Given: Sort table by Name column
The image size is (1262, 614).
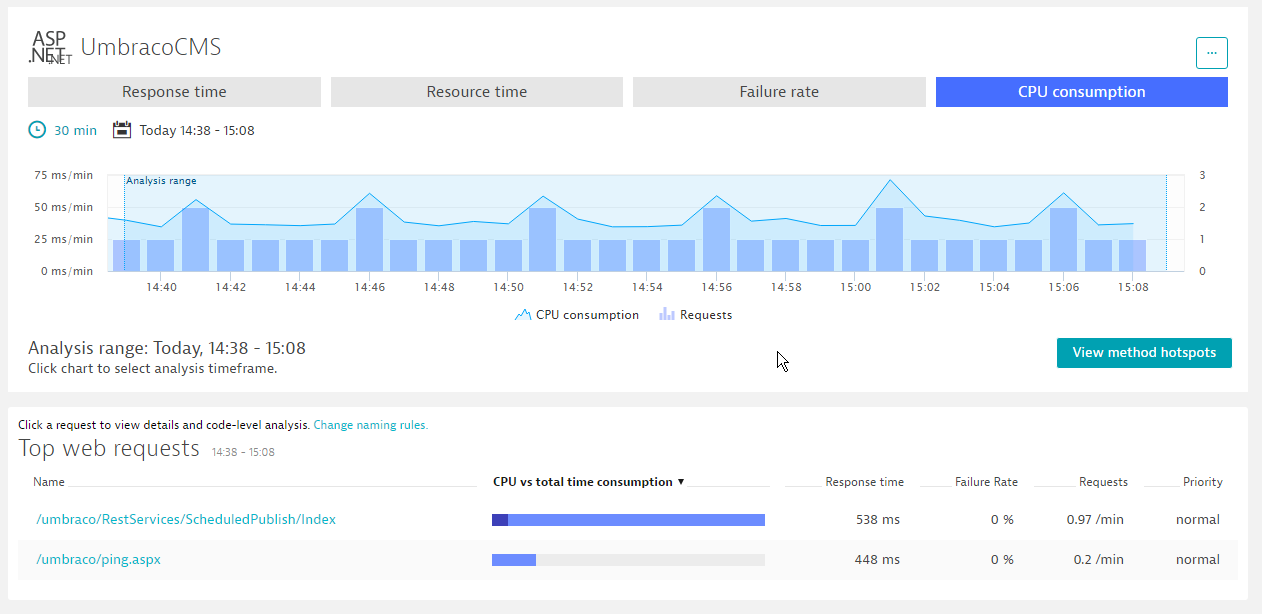Looking at the screenshot, I should pyautogui.click(x=49, y=482).
